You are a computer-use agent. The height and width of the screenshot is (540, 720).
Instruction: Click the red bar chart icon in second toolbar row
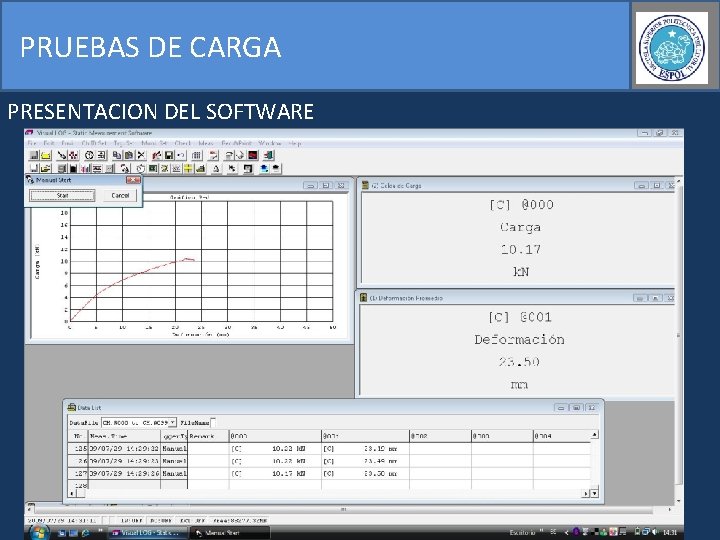pos(85,169)
